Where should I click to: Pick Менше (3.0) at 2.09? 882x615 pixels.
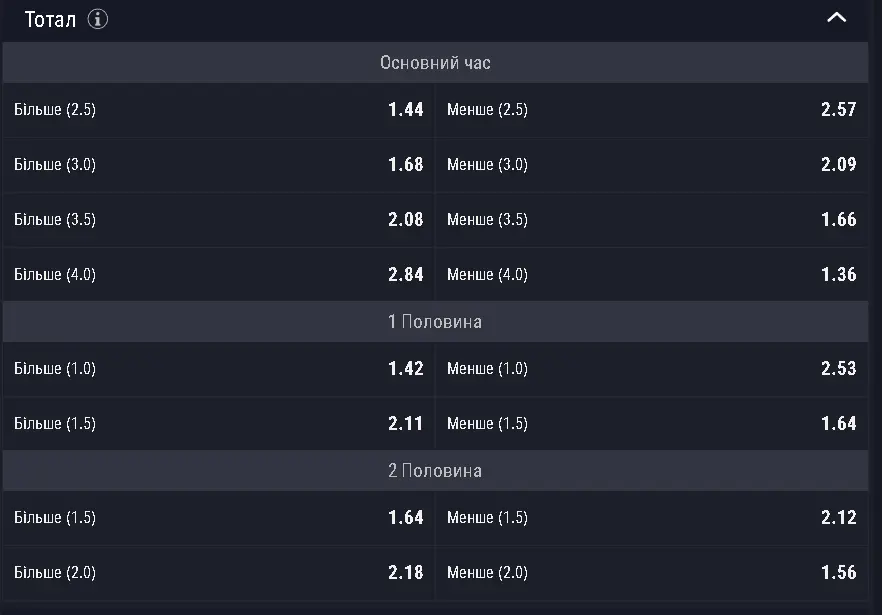652,164
